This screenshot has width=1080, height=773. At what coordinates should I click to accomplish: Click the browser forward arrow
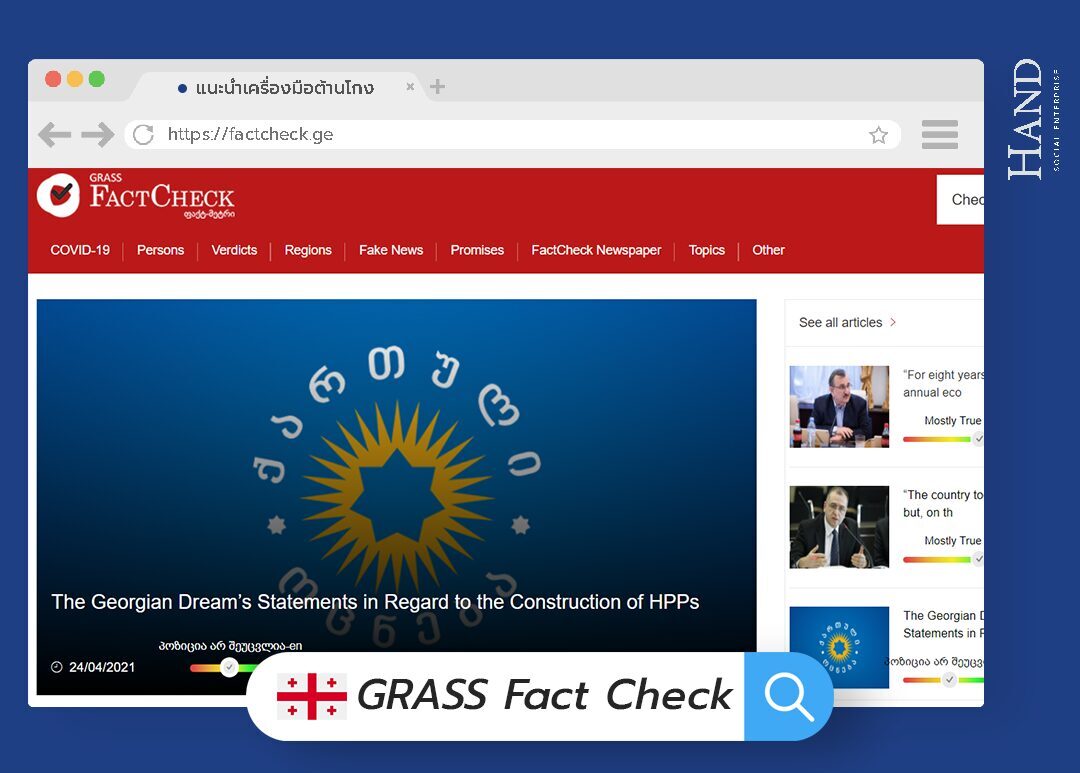click(x=98, y=134)
